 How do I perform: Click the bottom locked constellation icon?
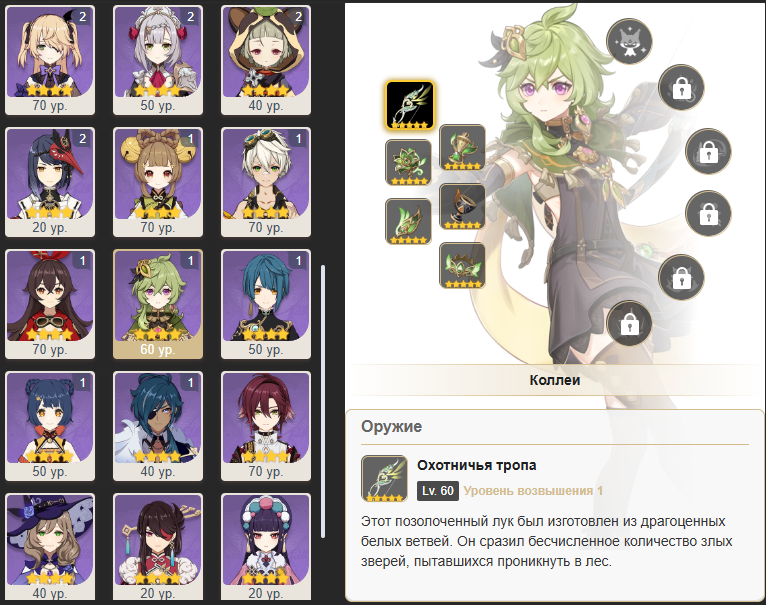click(x=629, y=324)
